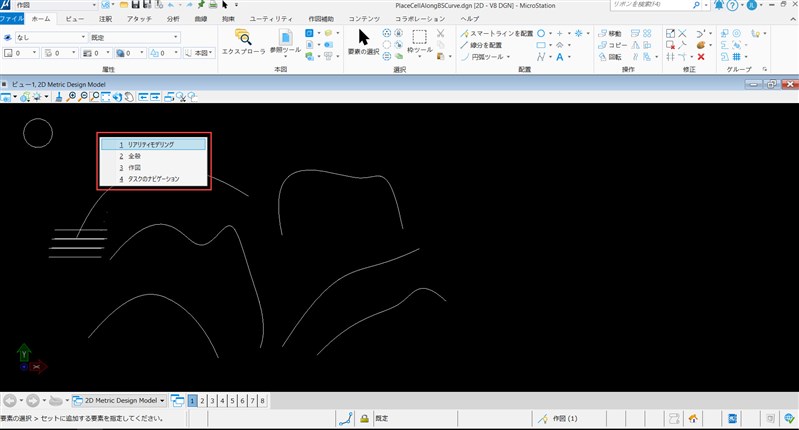Select 2 全般 in the popup menu
The image size is (799, 430).
tap(153, 156)
